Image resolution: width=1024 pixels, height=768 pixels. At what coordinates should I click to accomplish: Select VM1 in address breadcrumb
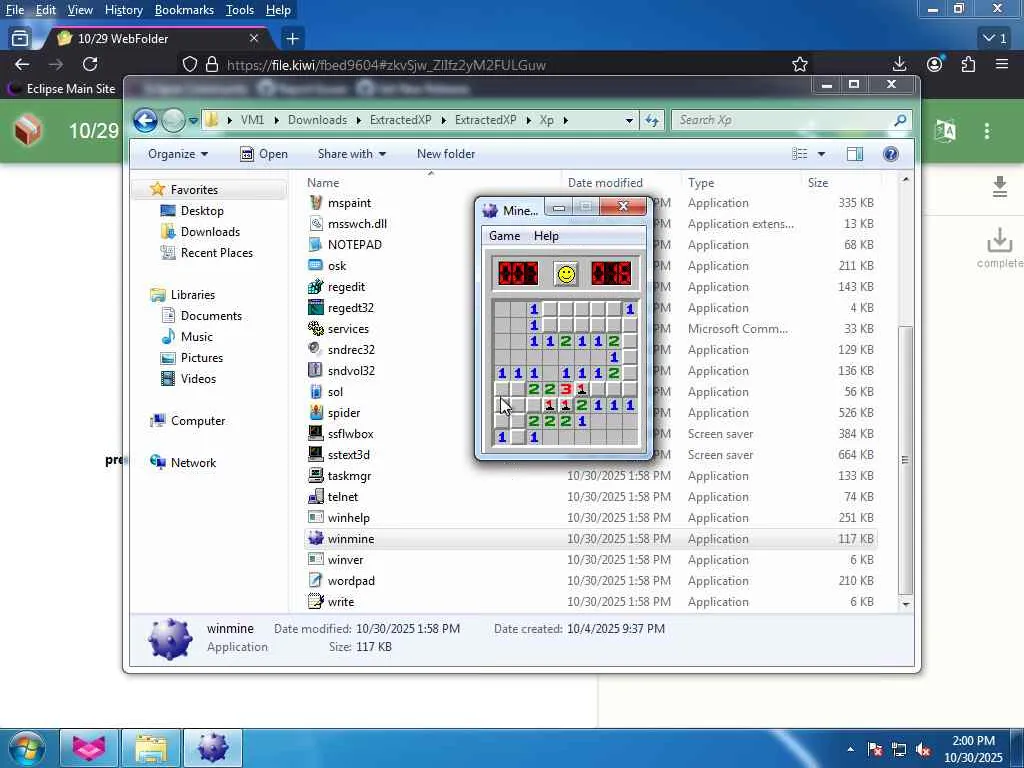(x=252, y=120)
